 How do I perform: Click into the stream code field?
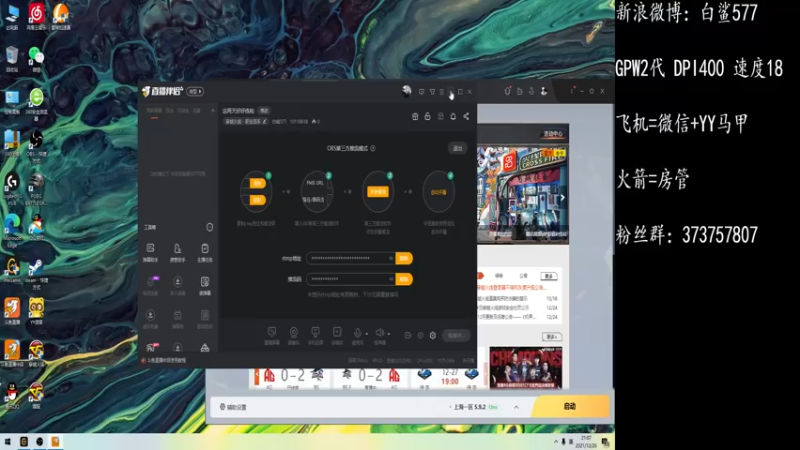coord(351,279)
